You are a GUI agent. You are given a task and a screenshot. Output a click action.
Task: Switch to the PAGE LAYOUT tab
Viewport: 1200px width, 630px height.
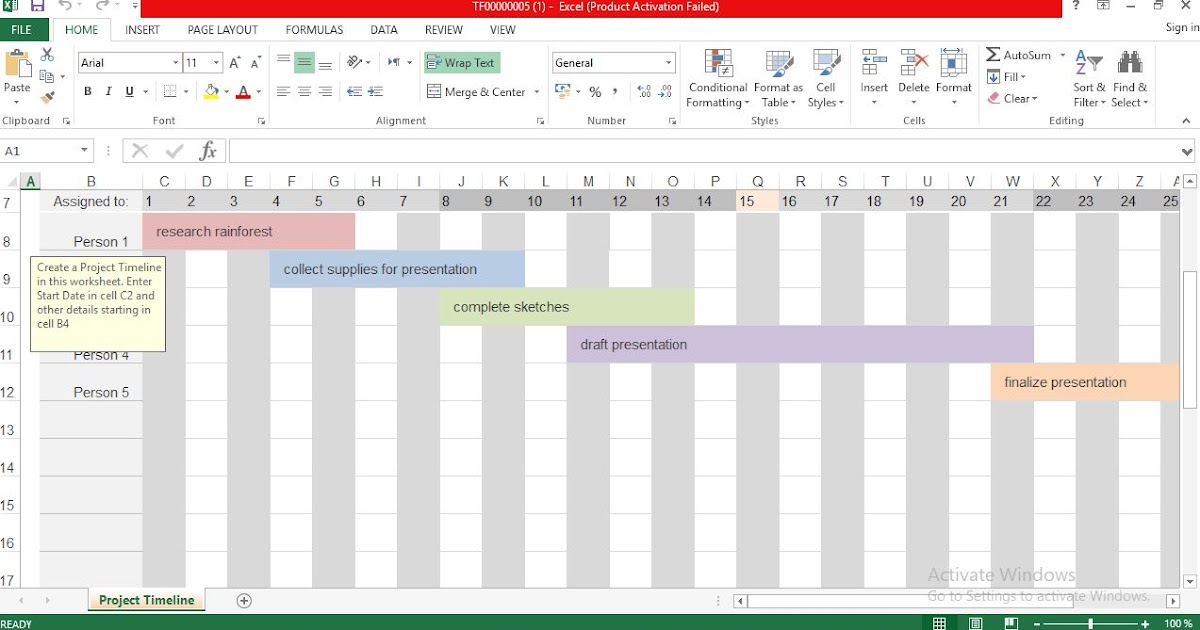223,30
